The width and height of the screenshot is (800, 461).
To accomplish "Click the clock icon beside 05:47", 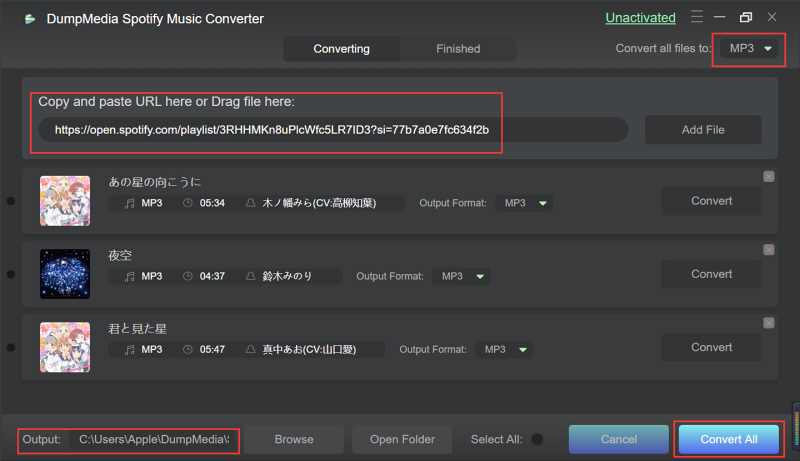I will click(188, 349).
